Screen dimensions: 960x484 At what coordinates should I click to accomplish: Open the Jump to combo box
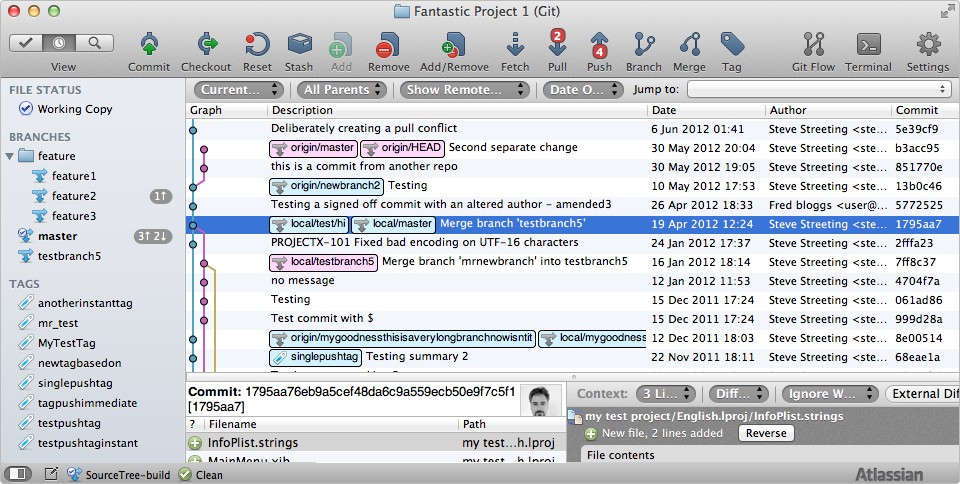[x=816, y=89]
